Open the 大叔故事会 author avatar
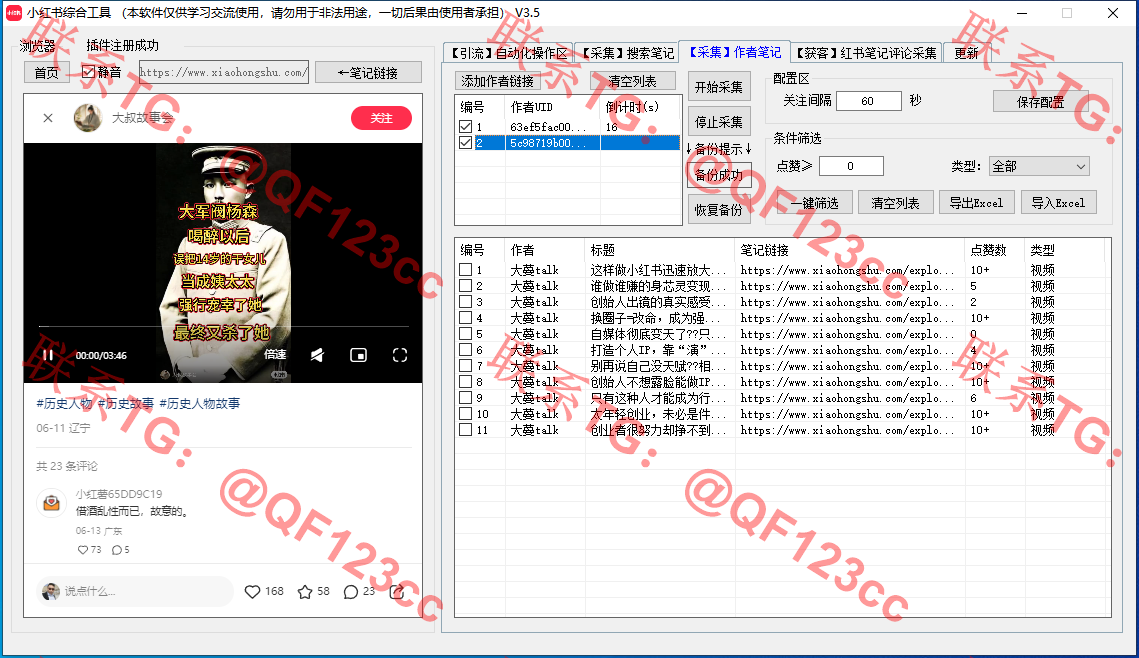The width and height of the screenshot is (1139, 658). click(88, 118)
